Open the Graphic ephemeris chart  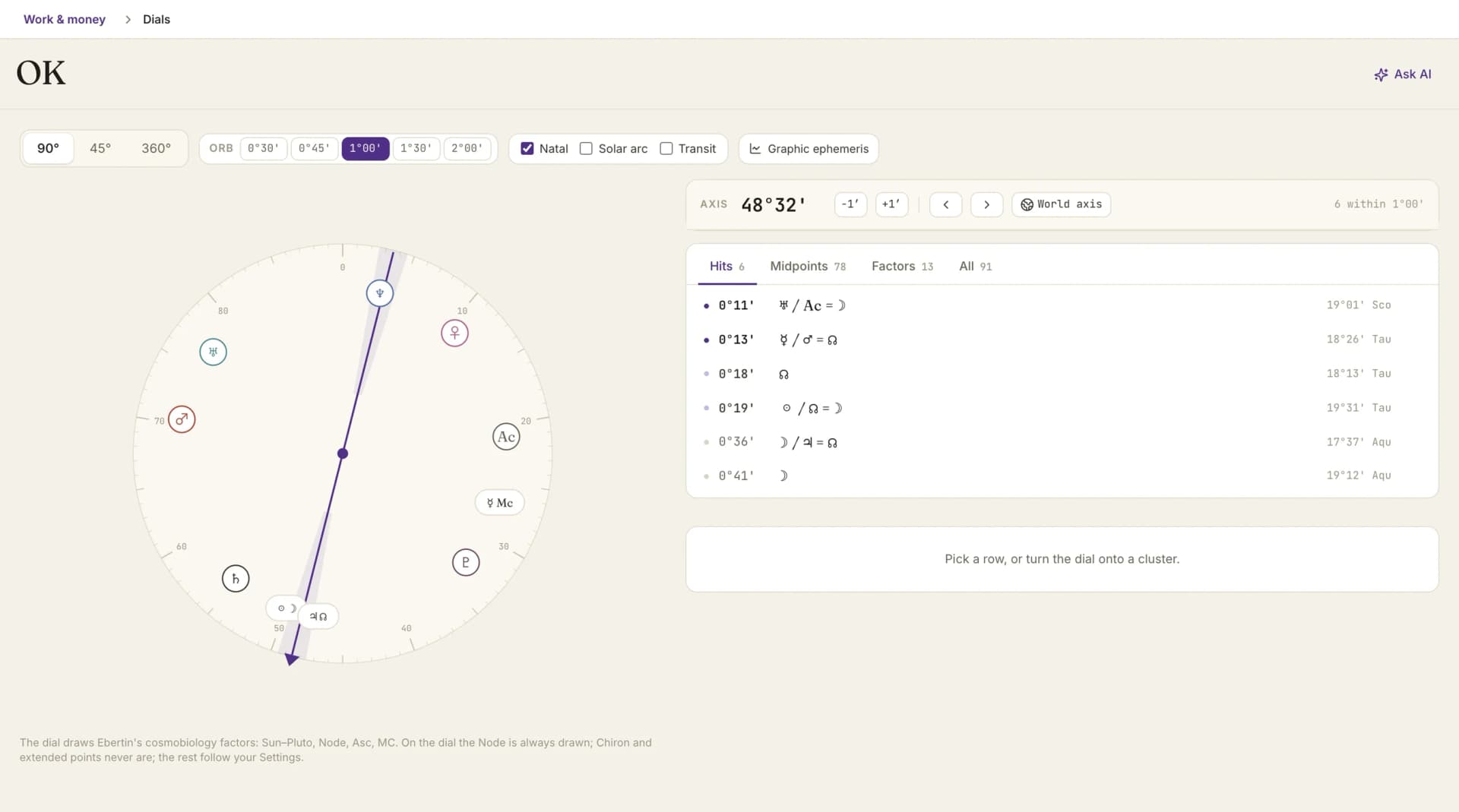point(809,149)
